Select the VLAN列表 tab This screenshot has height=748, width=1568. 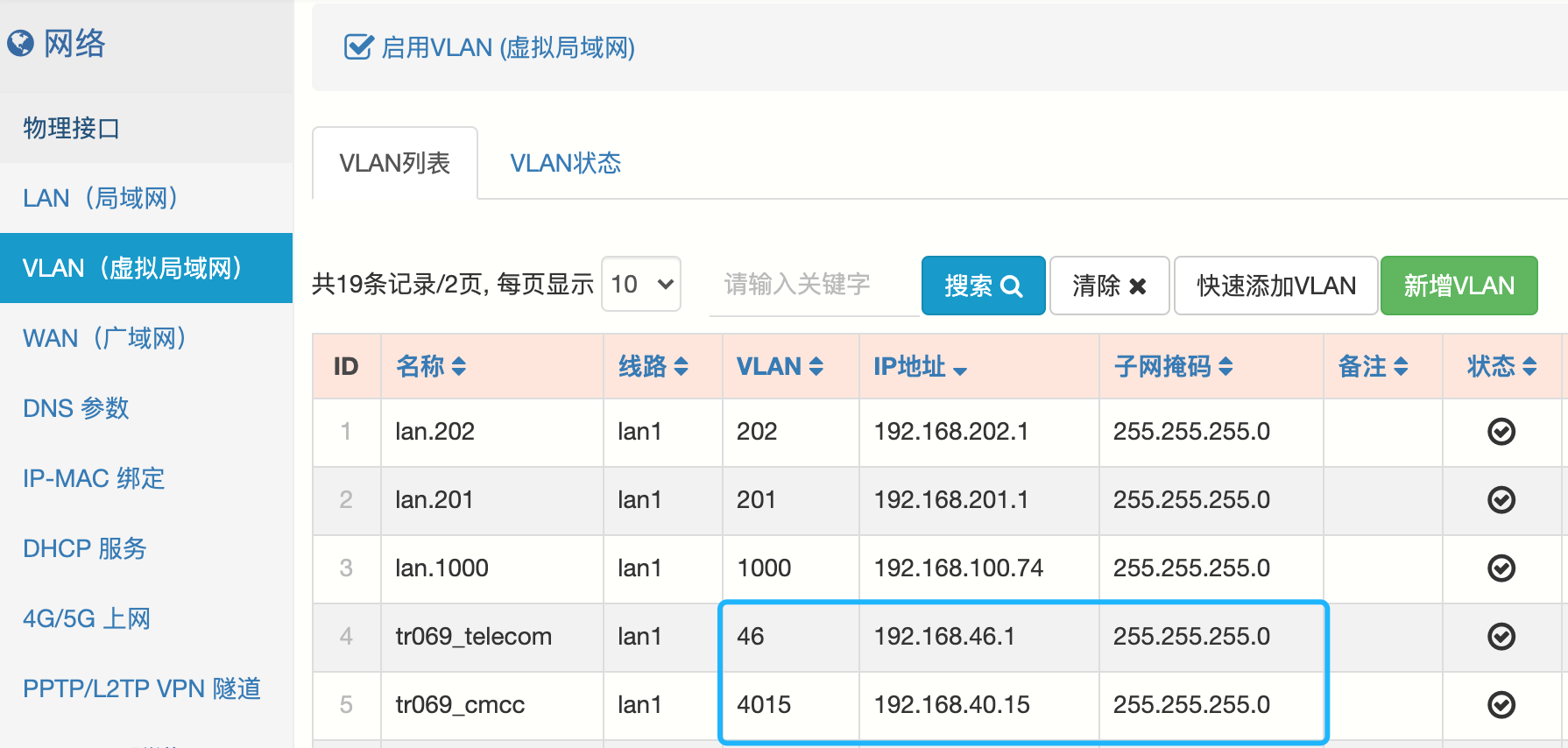point(395,164)
